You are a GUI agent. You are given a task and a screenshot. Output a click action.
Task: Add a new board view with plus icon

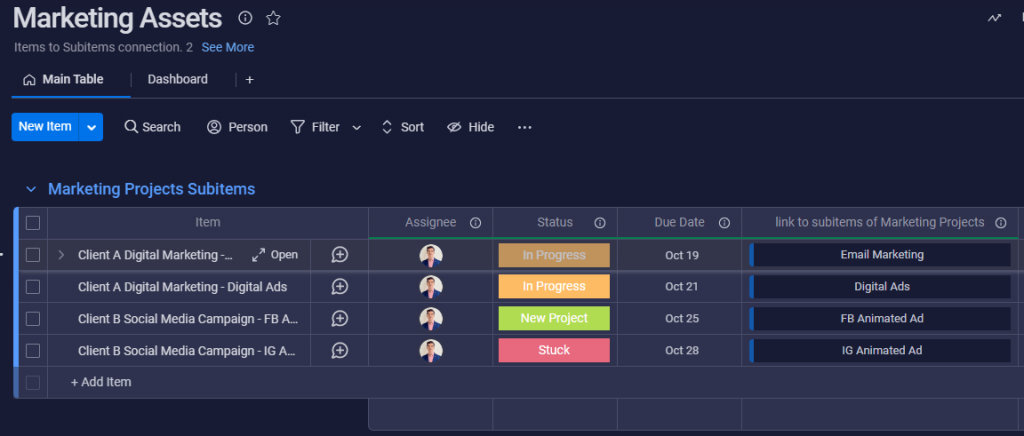click(x=249, y=80)
